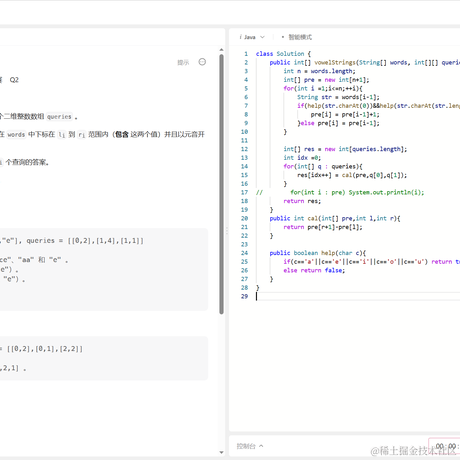Click '}else pre[i] = pre[i-1];' line
The image size is (460, 460).
point(338,123)
